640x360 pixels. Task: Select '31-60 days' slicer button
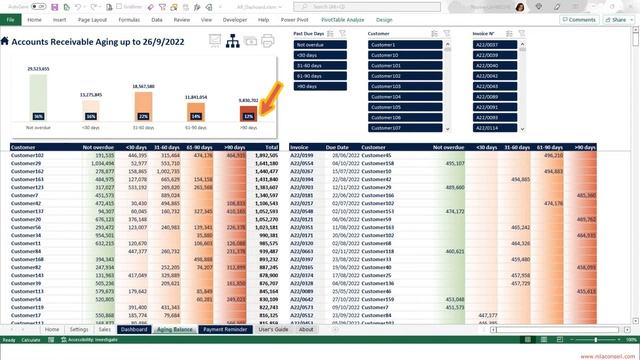[320, 65]
